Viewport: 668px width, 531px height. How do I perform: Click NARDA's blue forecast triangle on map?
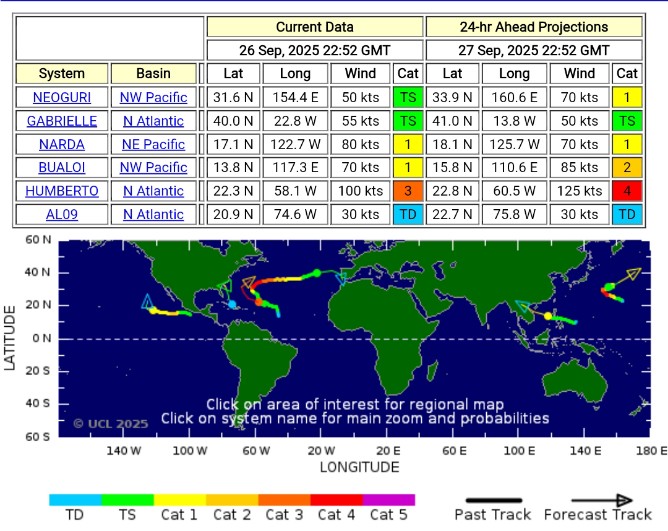click(147, 301)
